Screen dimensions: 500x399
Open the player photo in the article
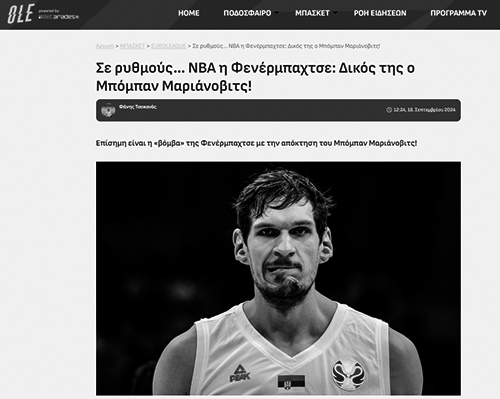point(278,278)
